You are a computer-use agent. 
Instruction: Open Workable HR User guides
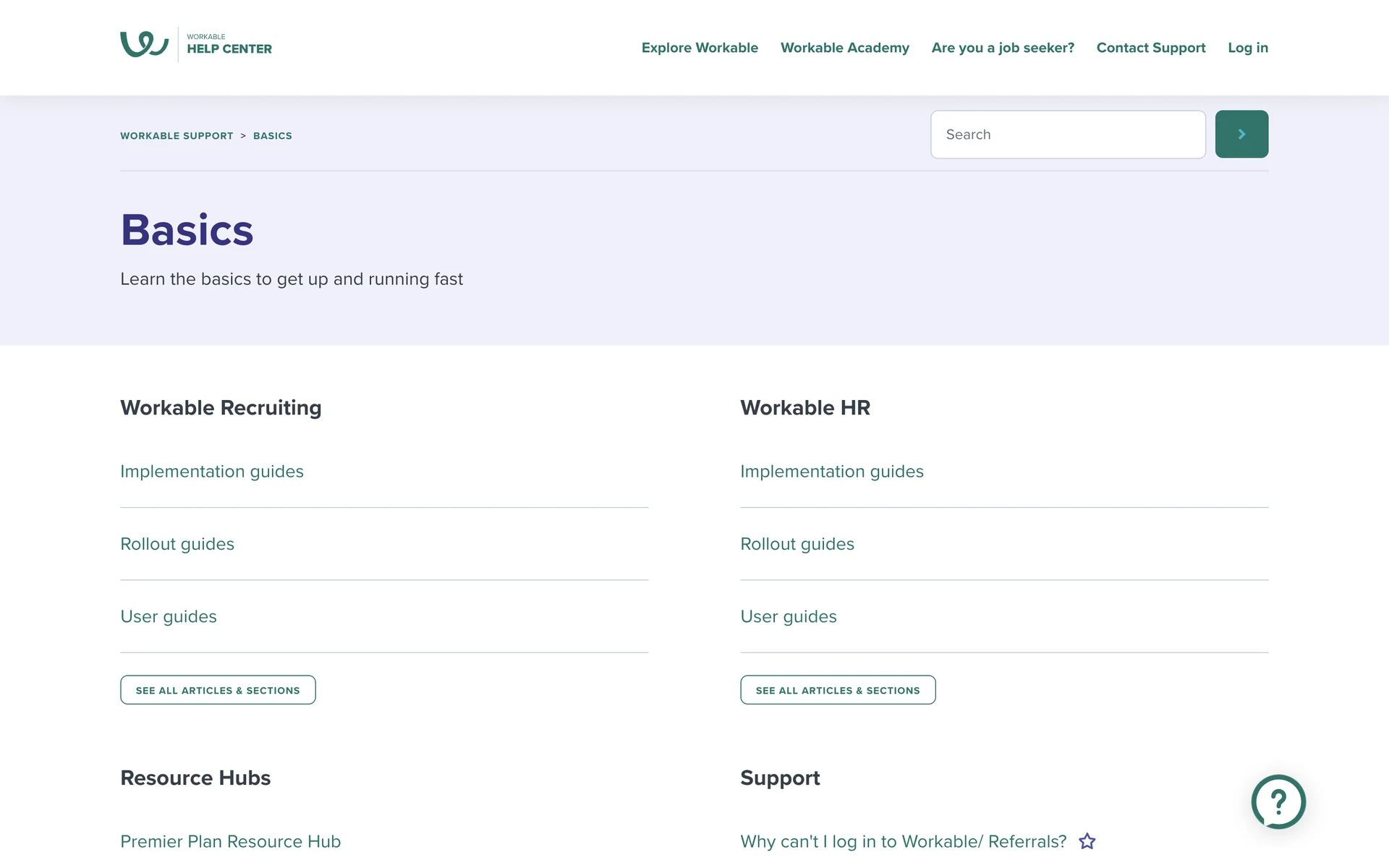788,617
